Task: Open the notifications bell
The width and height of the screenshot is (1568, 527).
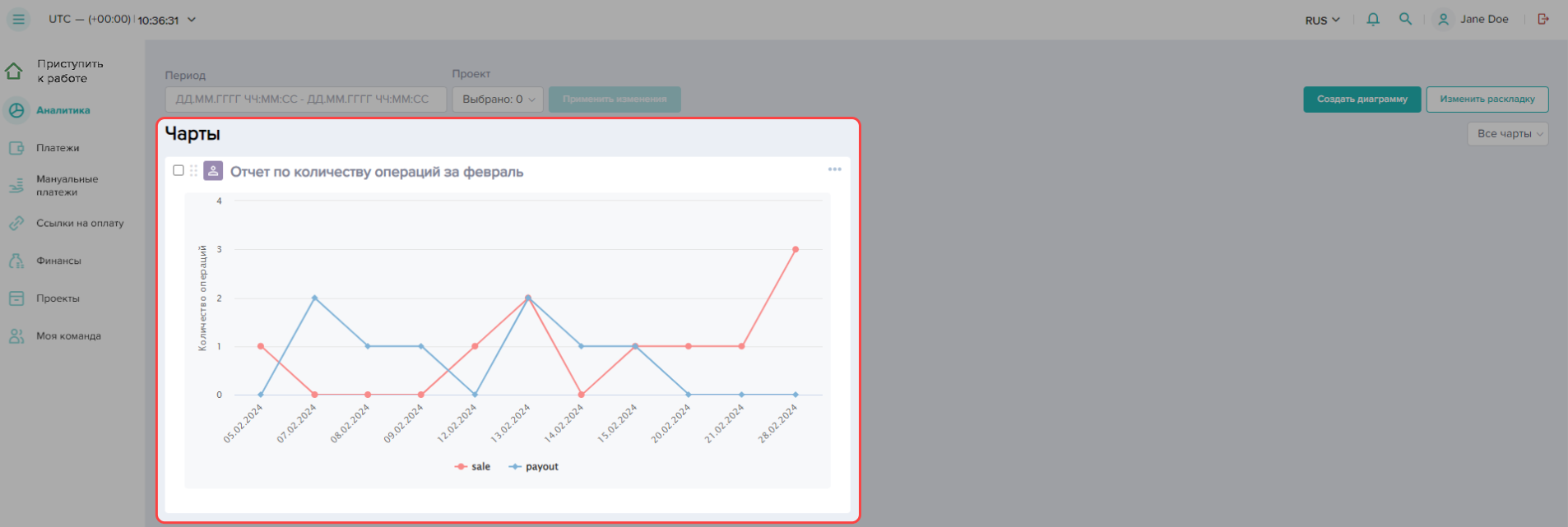Action: click(1373, 19)
